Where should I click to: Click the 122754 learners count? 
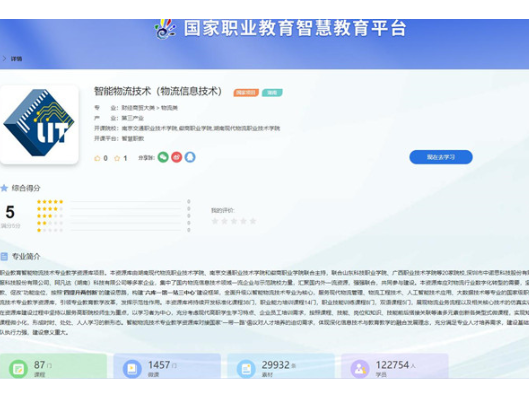click(392, 365)
